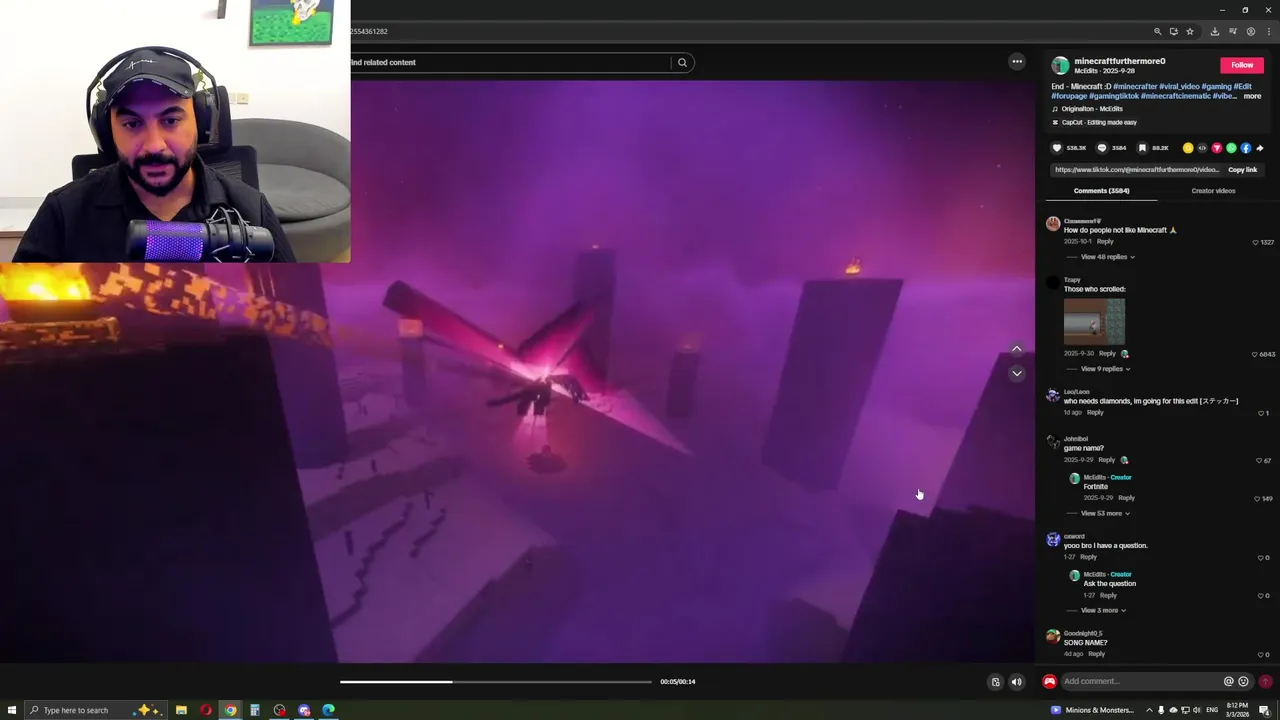Image resolution: width=1280 pixels, height=720 pixels.
Task: Open minecraftfurthermore0's profile avatar
Action: pyautogui.click(x=1060, y=66)
